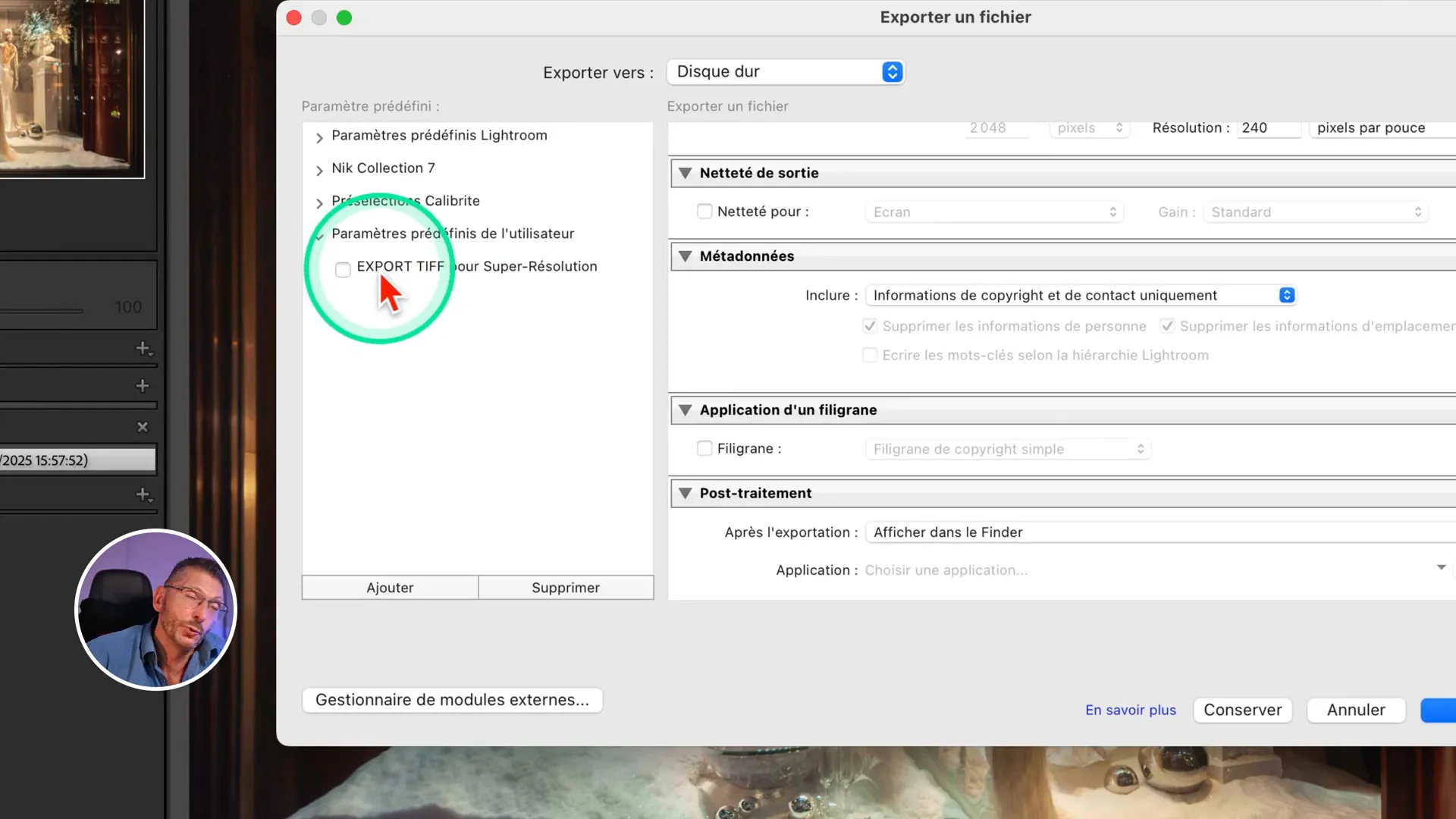Open Filigrane de copyright simple dropdown
Image resolution: width=1456 pixels, height=819 pixels.
pos(1008,449)
